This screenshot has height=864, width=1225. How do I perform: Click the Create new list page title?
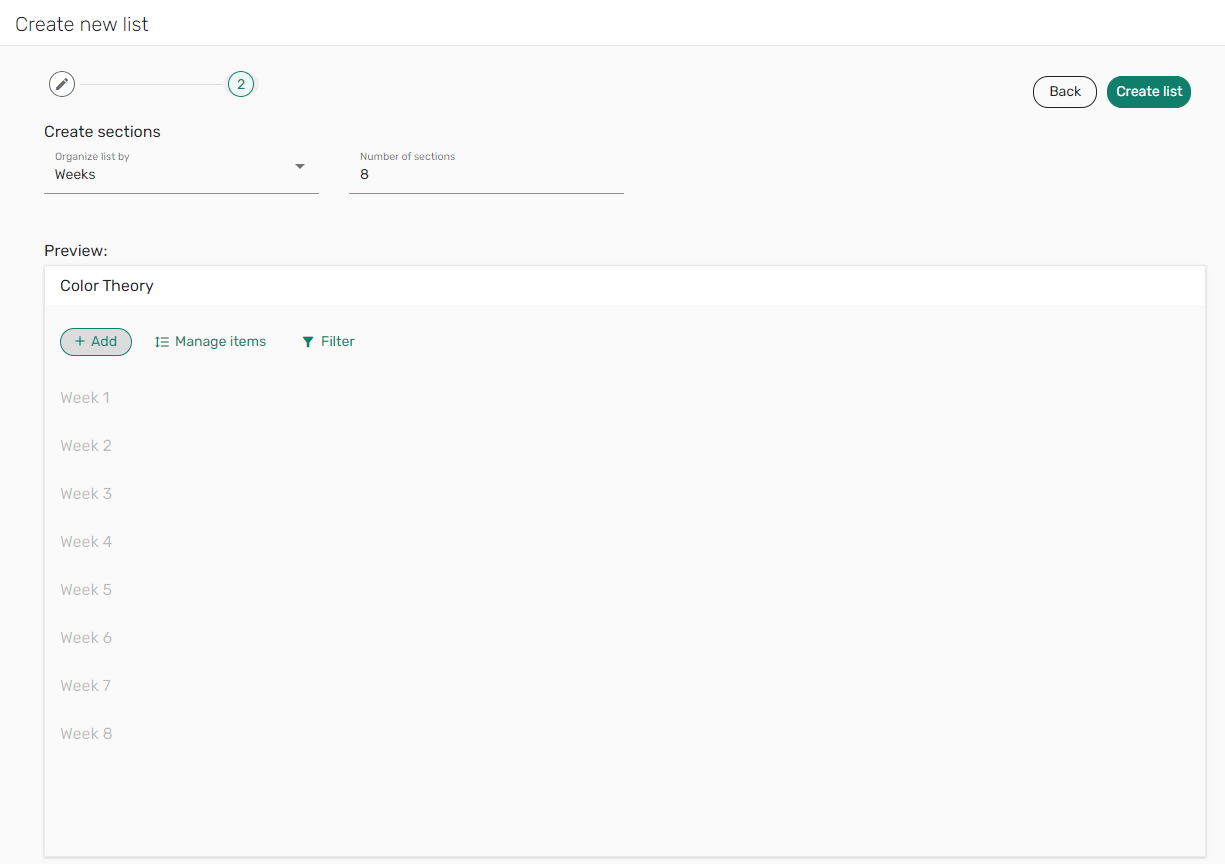[x=82, y=24]
